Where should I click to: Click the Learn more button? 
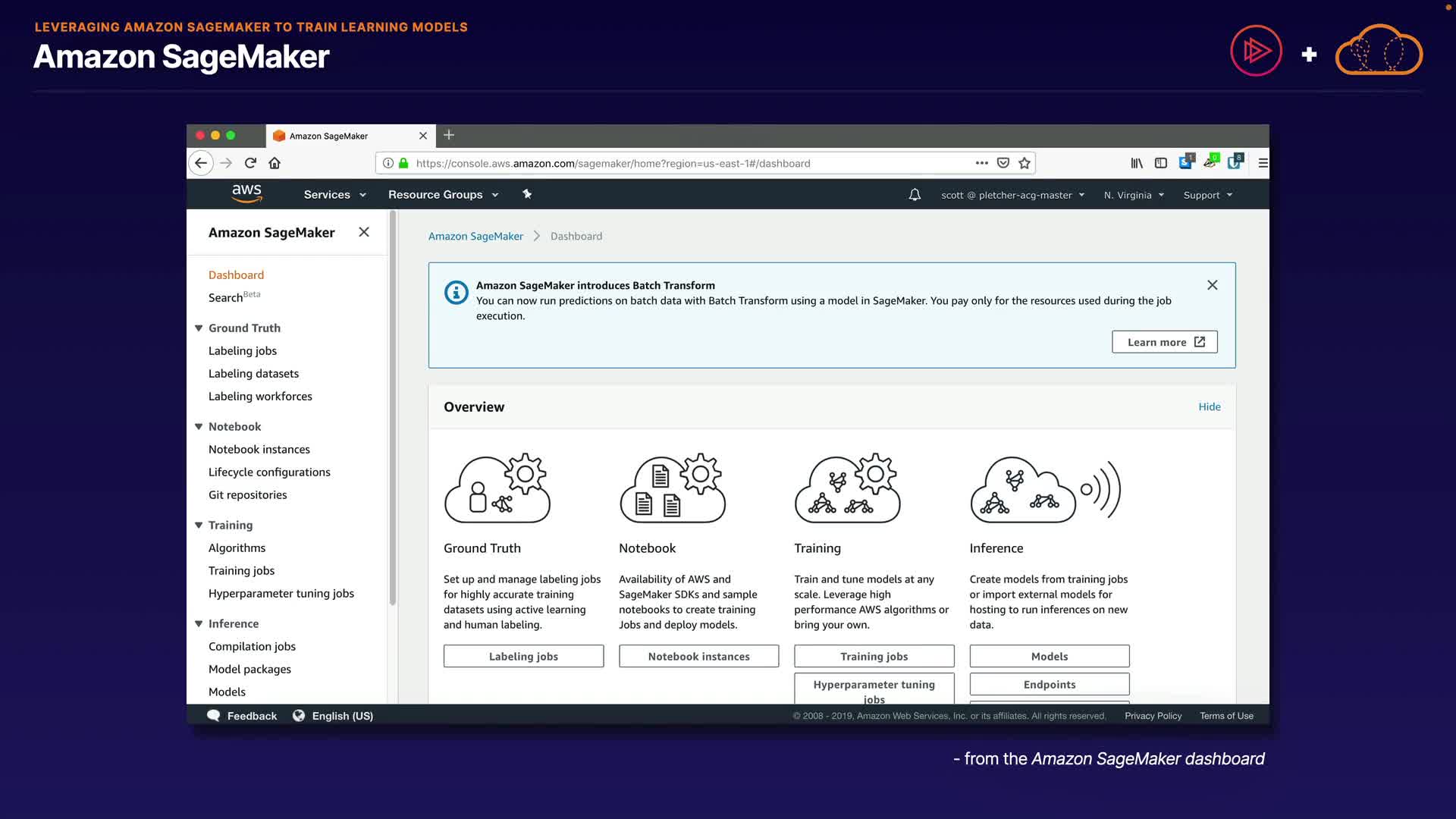pyautogui.click(x=1164, y=342)
